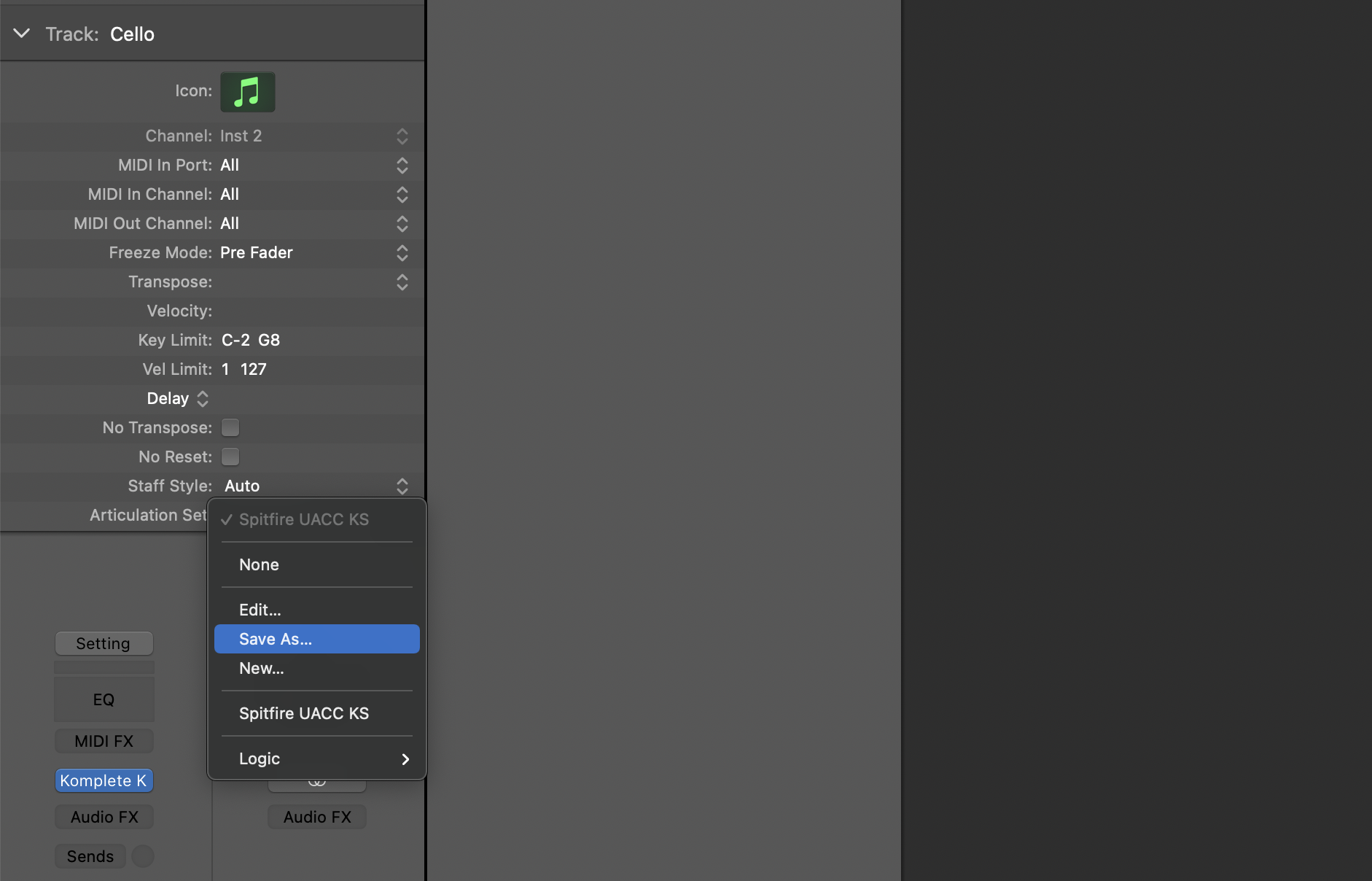Click the Sends button
This screenshot has height=881, width=1372.
[90, 856]
